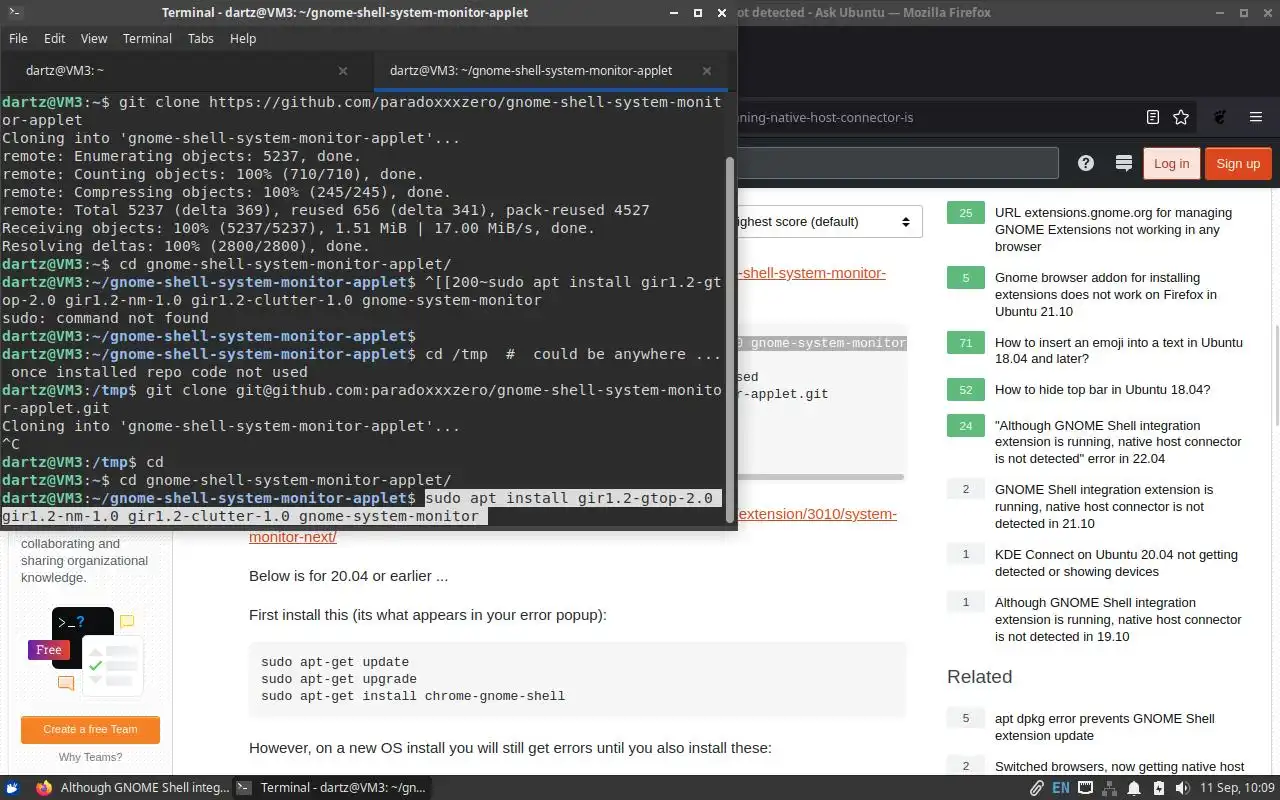The image size is (1280, 800).
Task: Open the GNOME Shell integration extension icon
Action: coord(1220,117)
